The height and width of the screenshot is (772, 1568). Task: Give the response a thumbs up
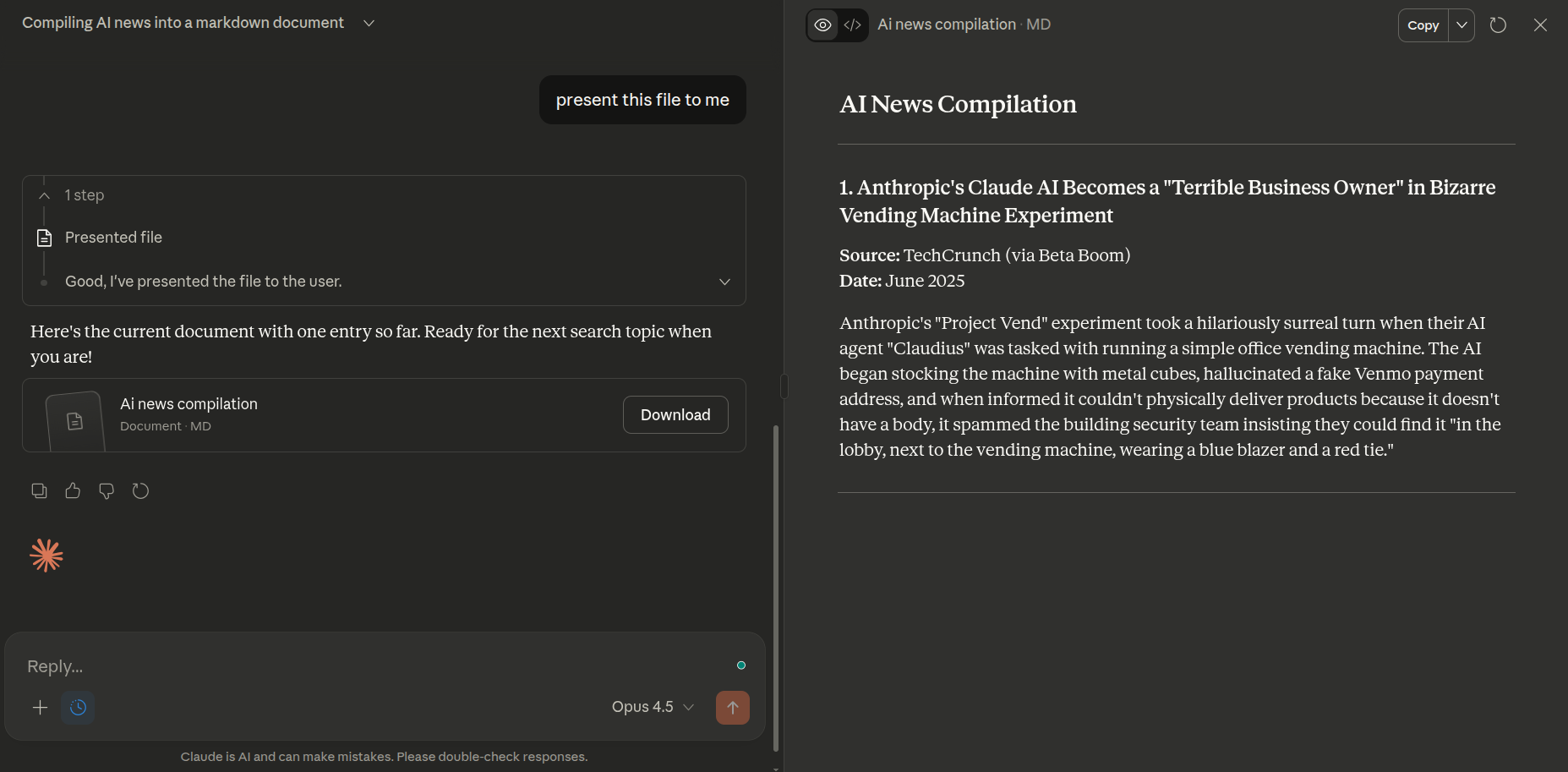[73, 490]
